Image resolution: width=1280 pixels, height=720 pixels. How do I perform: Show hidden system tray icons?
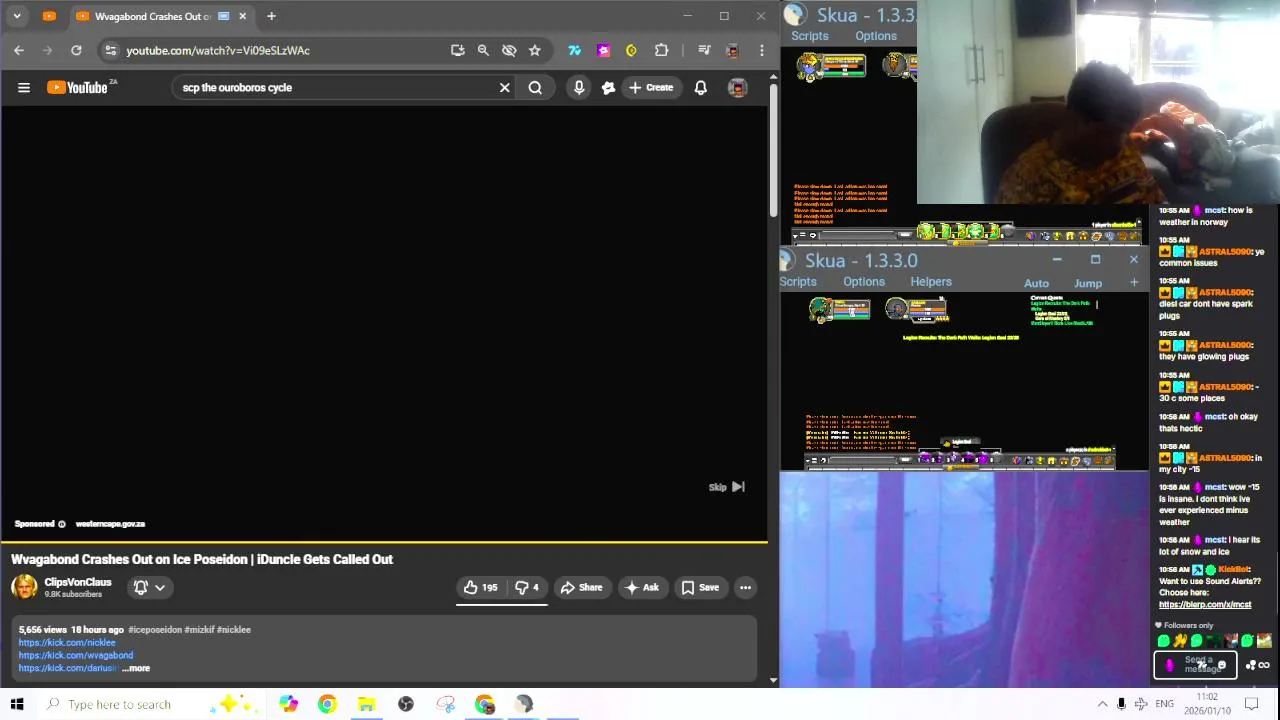[x=1102, y=704]
